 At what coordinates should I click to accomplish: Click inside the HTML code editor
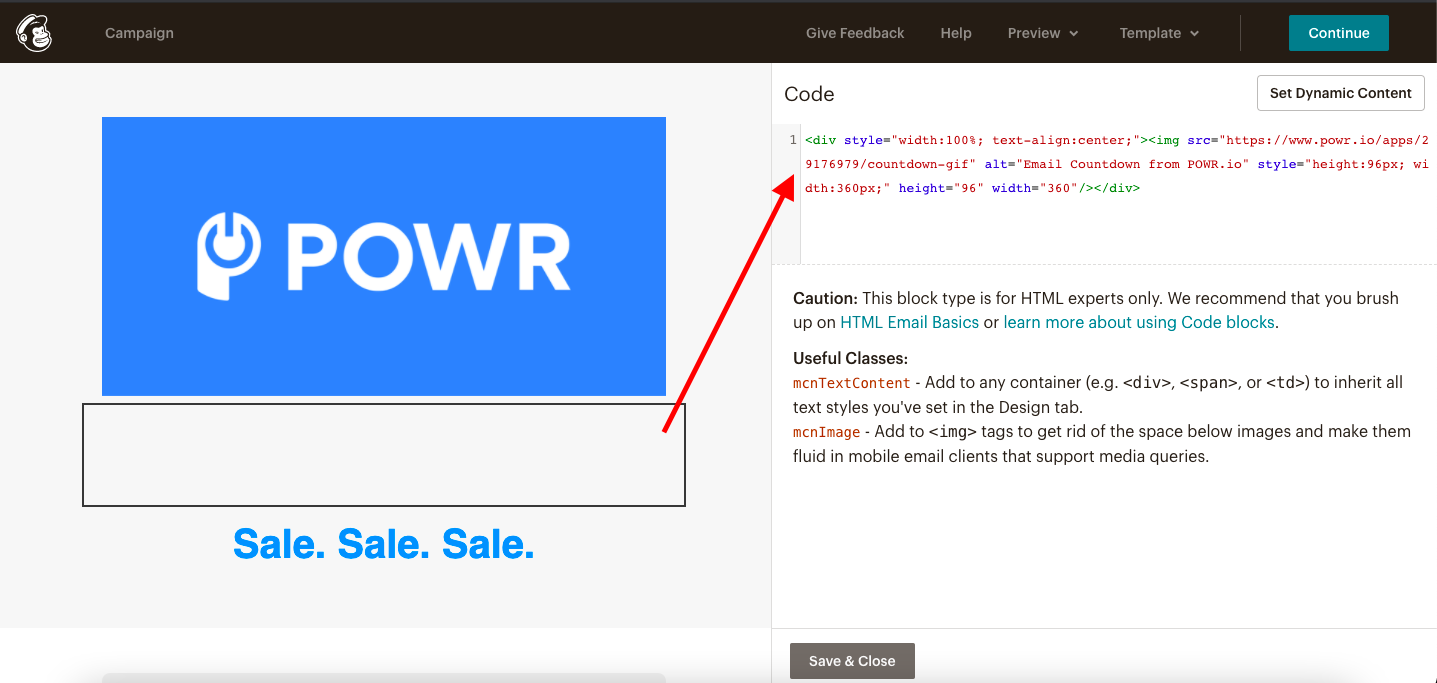(x=1117, y=195)
